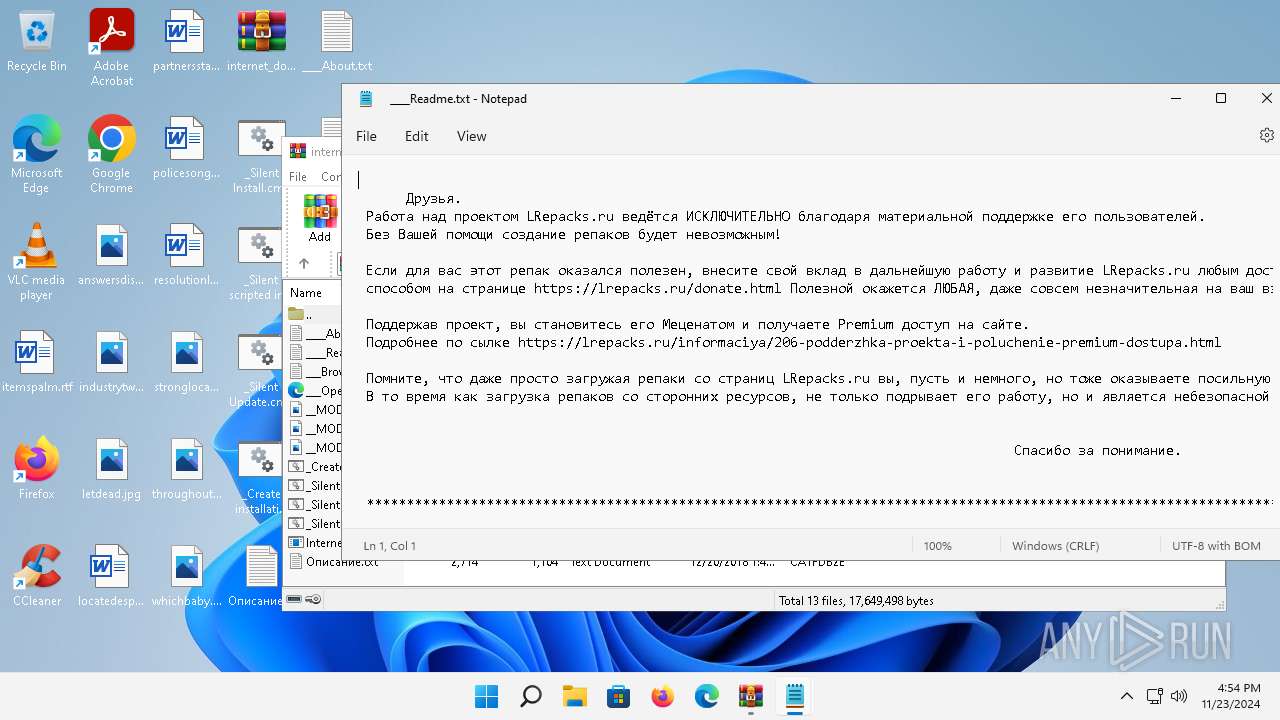This screenshot has height=720, width=1280.
Task: Select the answersdis... image file icon
Action: click(x=112, y=255)
